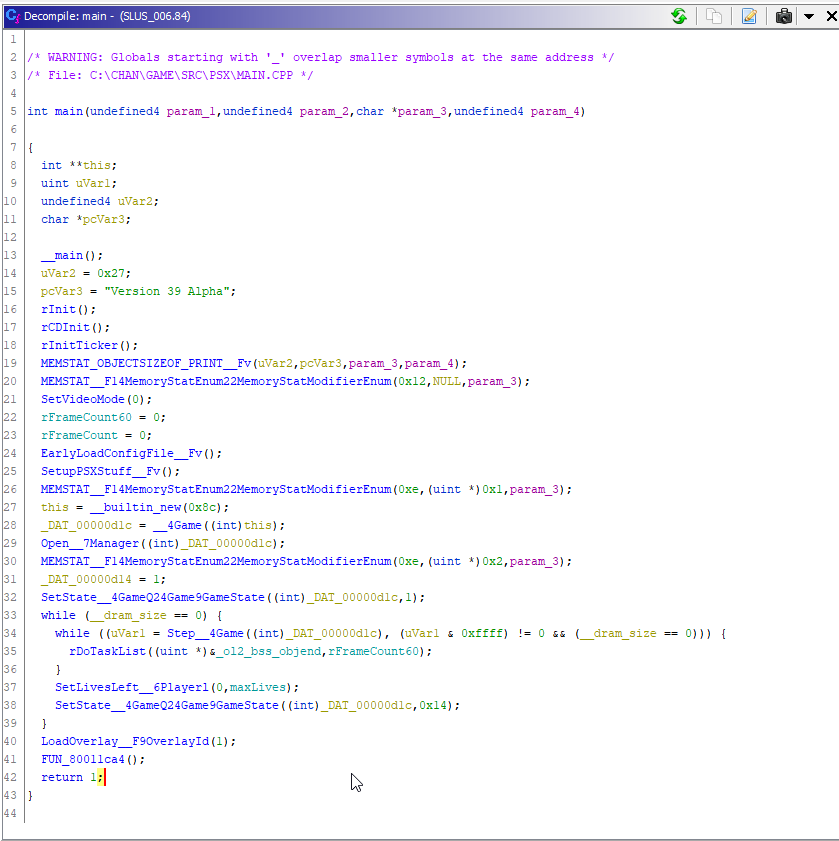Take a snapshot with the camera icon
This screenshot has width=839, height=841.
(785, 16)
